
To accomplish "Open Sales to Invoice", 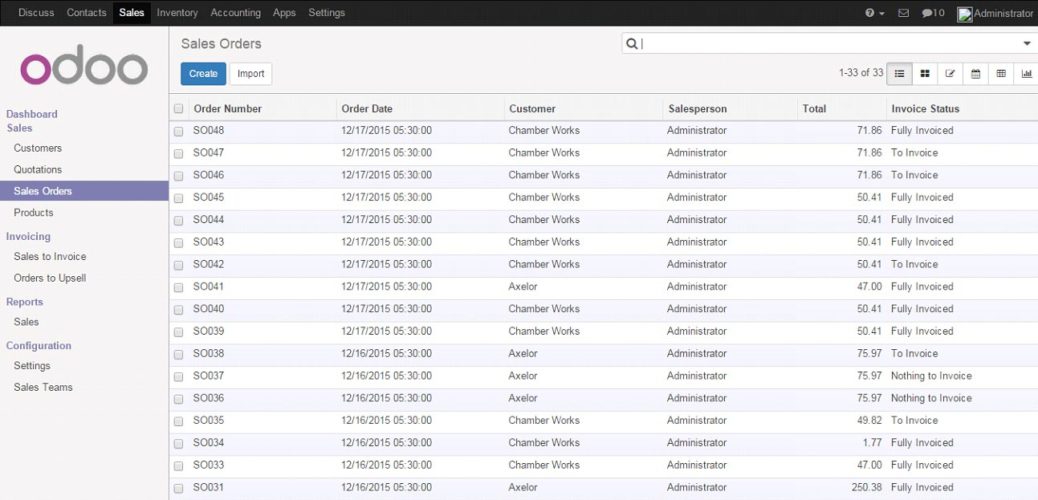I will [50, 256].
